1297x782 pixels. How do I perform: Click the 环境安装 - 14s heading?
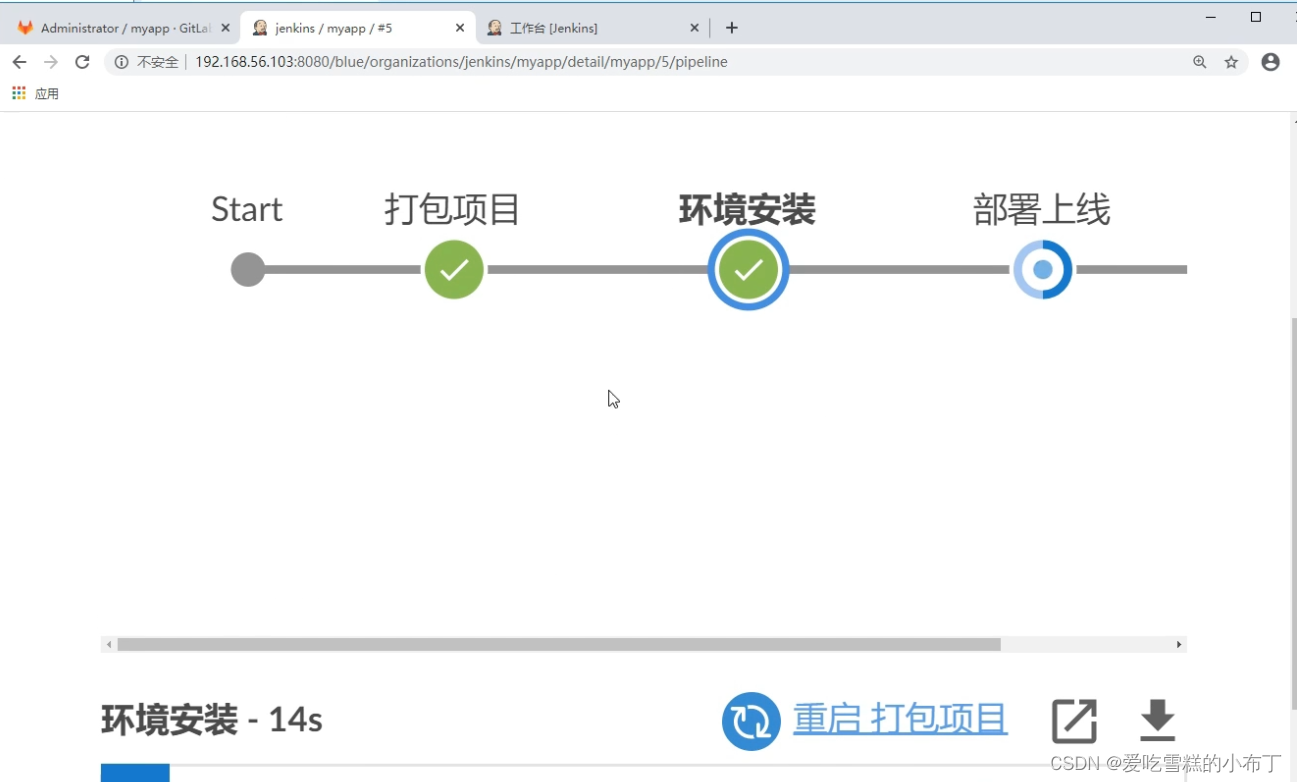(212, 720)
